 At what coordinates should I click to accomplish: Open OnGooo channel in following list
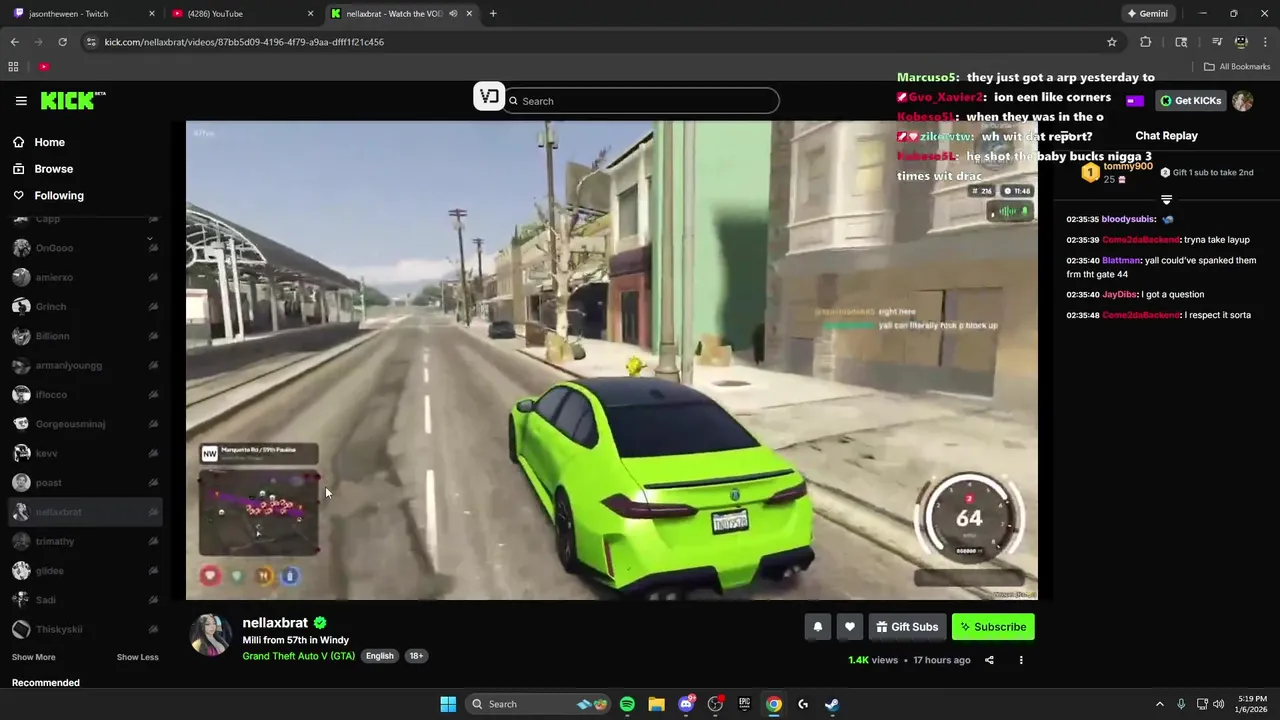(x=85, y=248)
